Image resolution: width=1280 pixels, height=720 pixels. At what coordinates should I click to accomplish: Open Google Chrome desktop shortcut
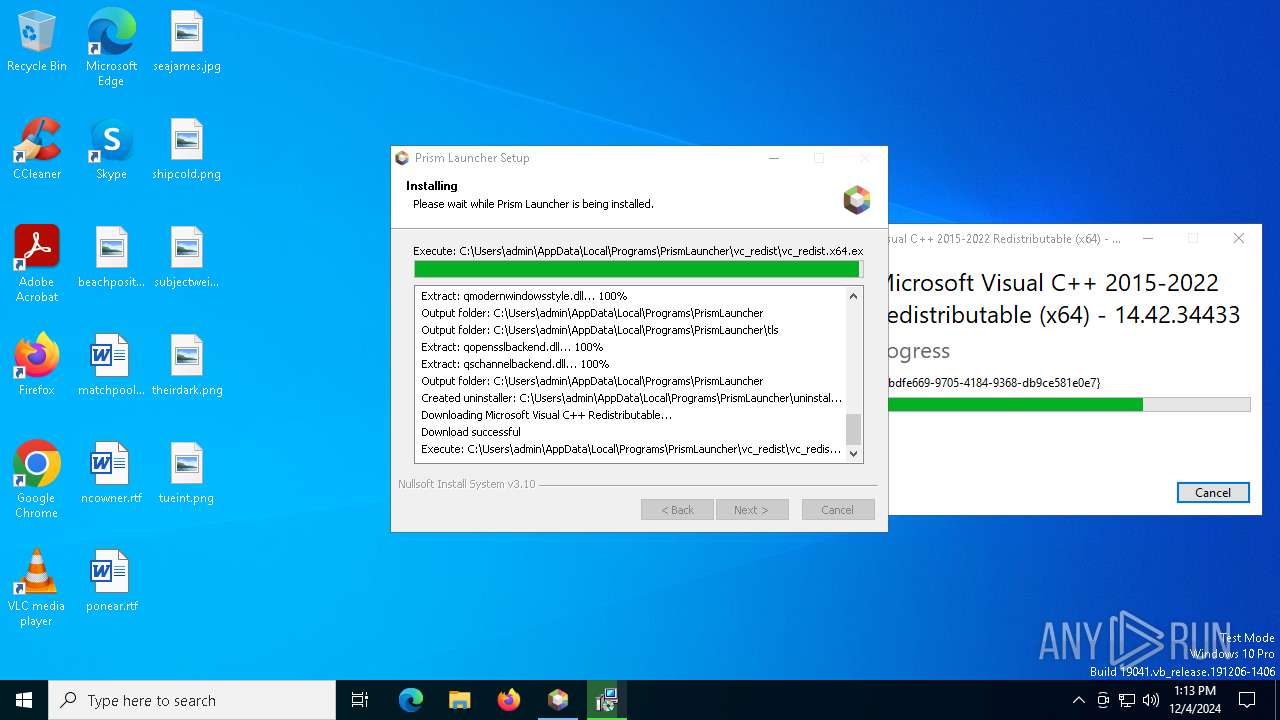[37, 480]
